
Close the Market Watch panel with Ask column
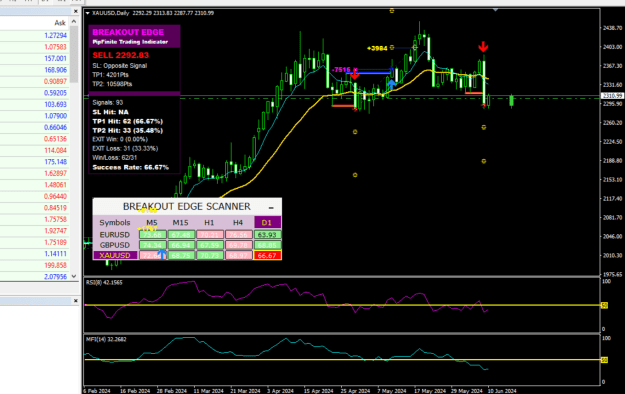click(76, 11)
